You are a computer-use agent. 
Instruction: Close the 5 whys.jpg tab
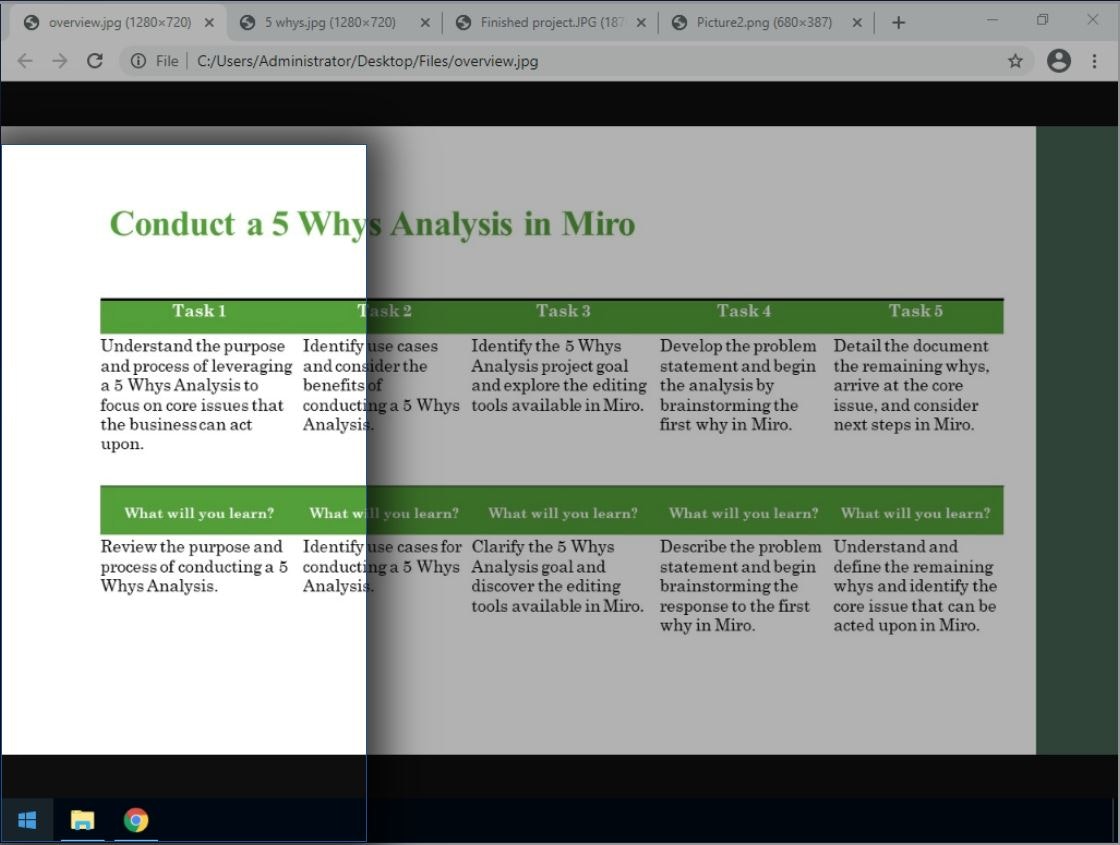[x=425, y=23]
